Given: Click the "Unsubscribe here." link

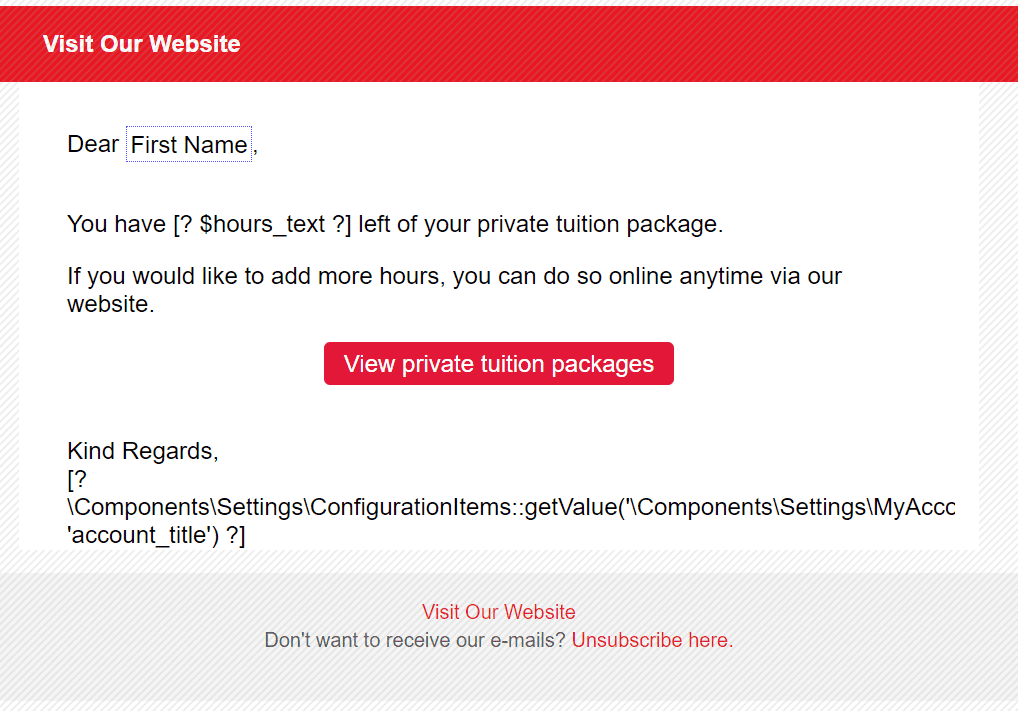Looking at the screenshot, I should pos(652,640).
